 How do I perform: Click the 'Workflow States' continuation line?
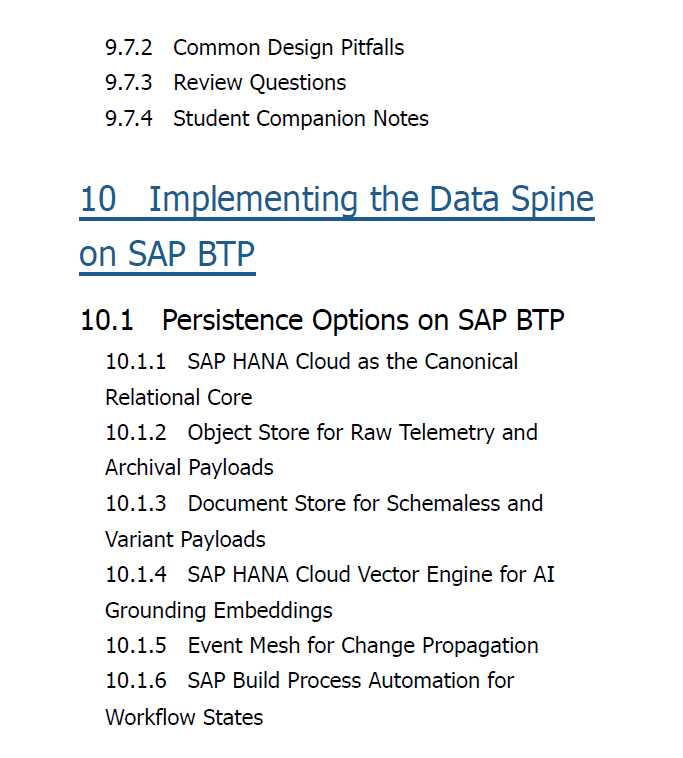184,718
